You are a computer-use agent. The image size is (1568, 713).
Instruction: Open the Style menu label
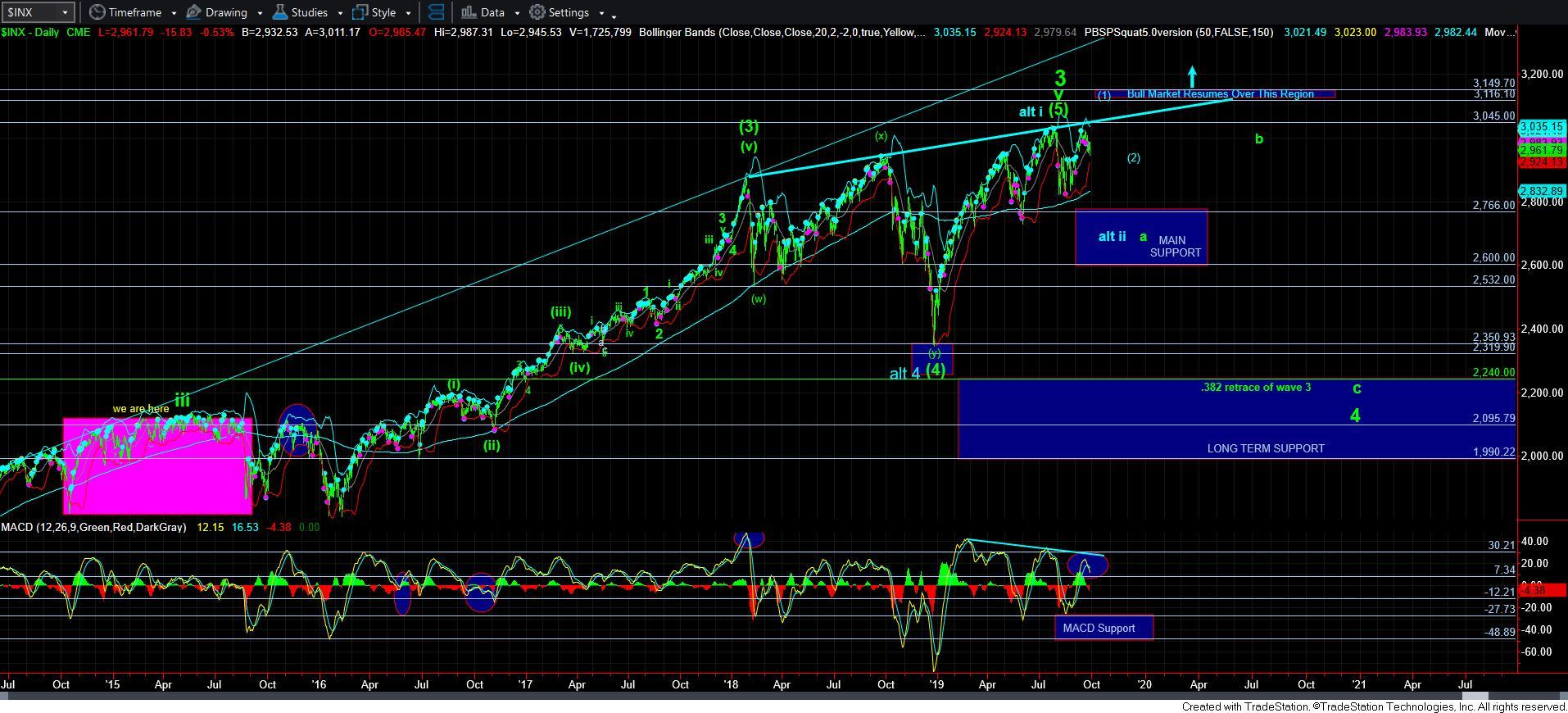(x=383, y=12)
